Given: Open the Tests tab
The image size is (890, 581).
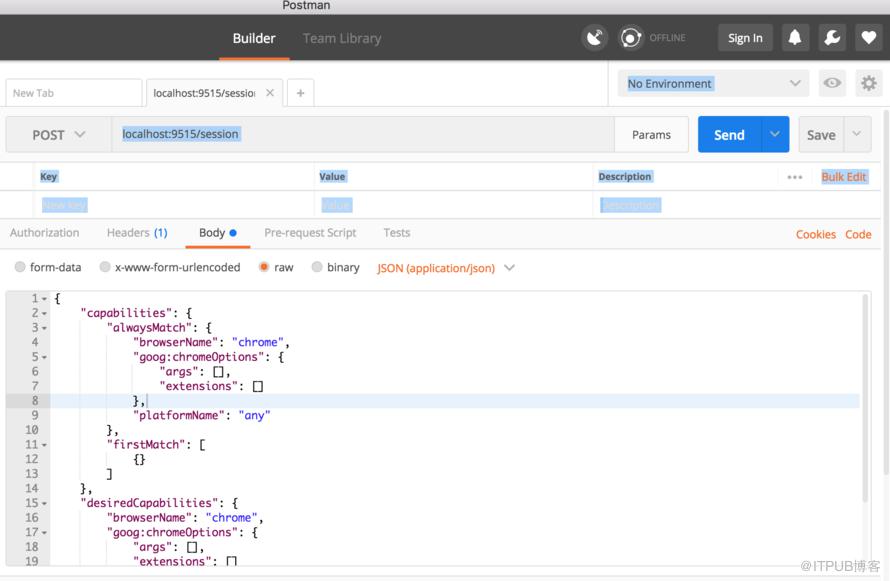Looking at the screenshot, I should [396, 233].
